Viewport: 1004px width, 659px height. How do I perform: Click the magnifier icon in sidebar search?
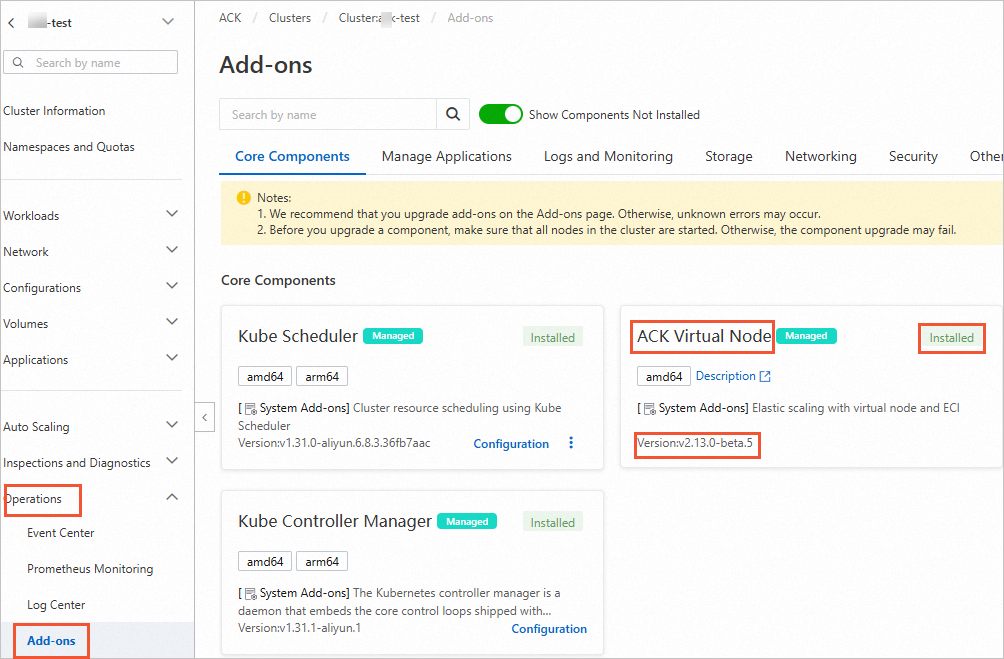point(18,62)
